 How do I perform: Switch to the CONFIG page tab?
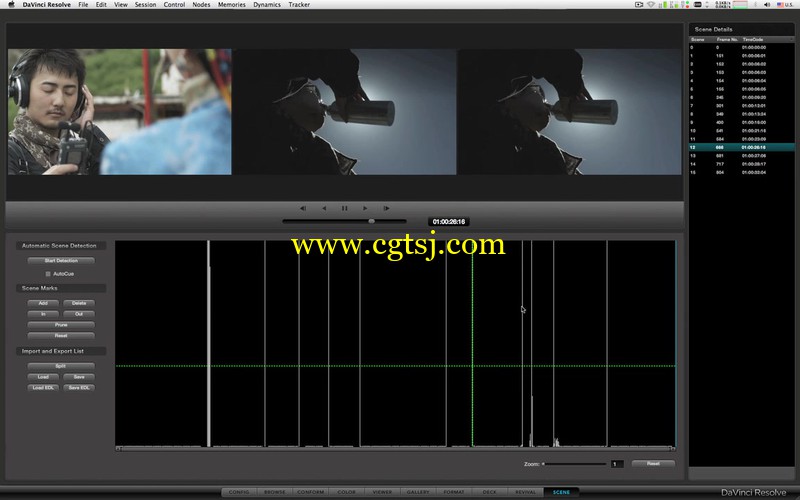coord(239,492)
